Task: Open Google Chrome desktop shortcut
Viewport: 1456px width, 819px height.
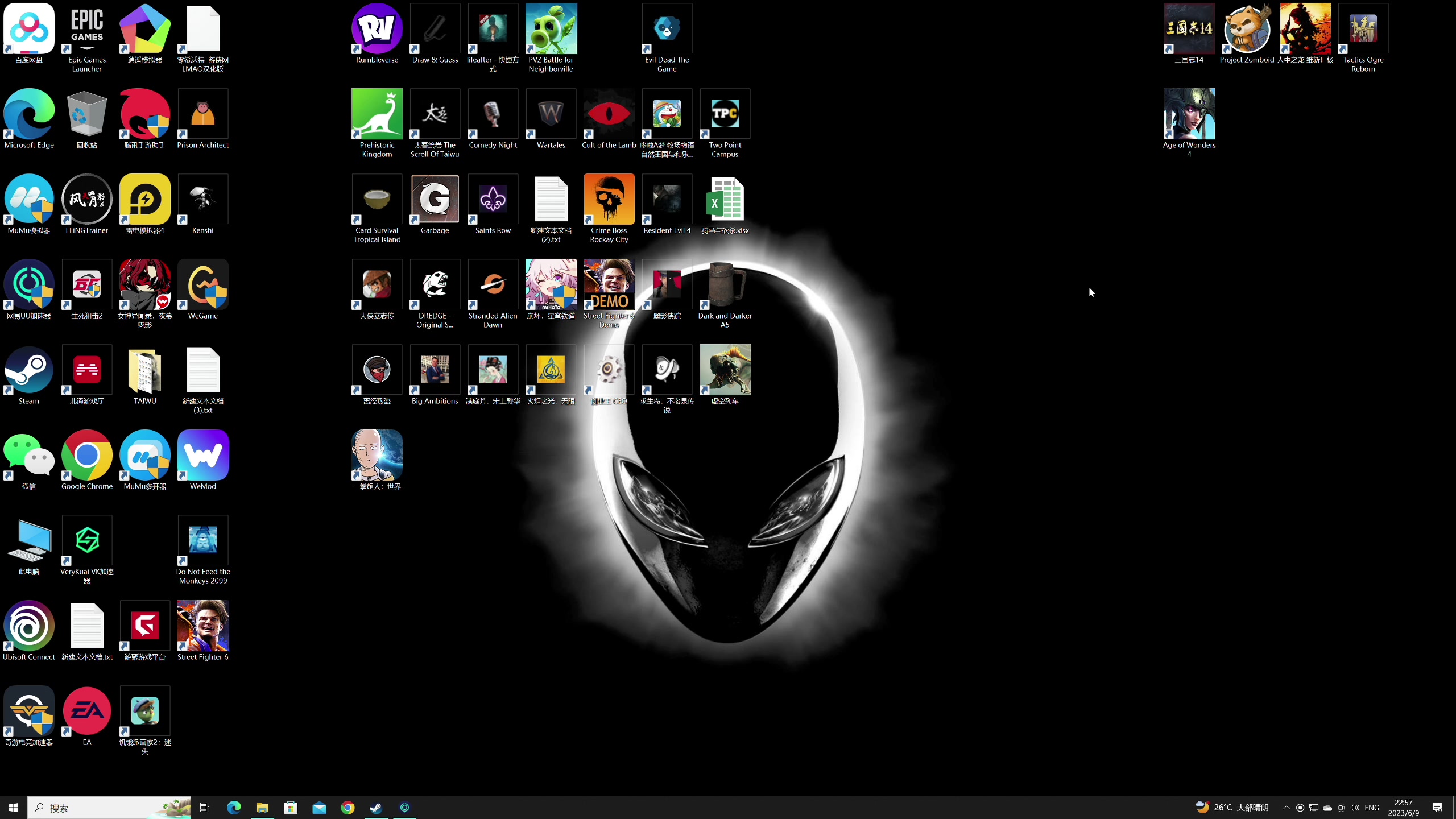Action: [87, 461]
